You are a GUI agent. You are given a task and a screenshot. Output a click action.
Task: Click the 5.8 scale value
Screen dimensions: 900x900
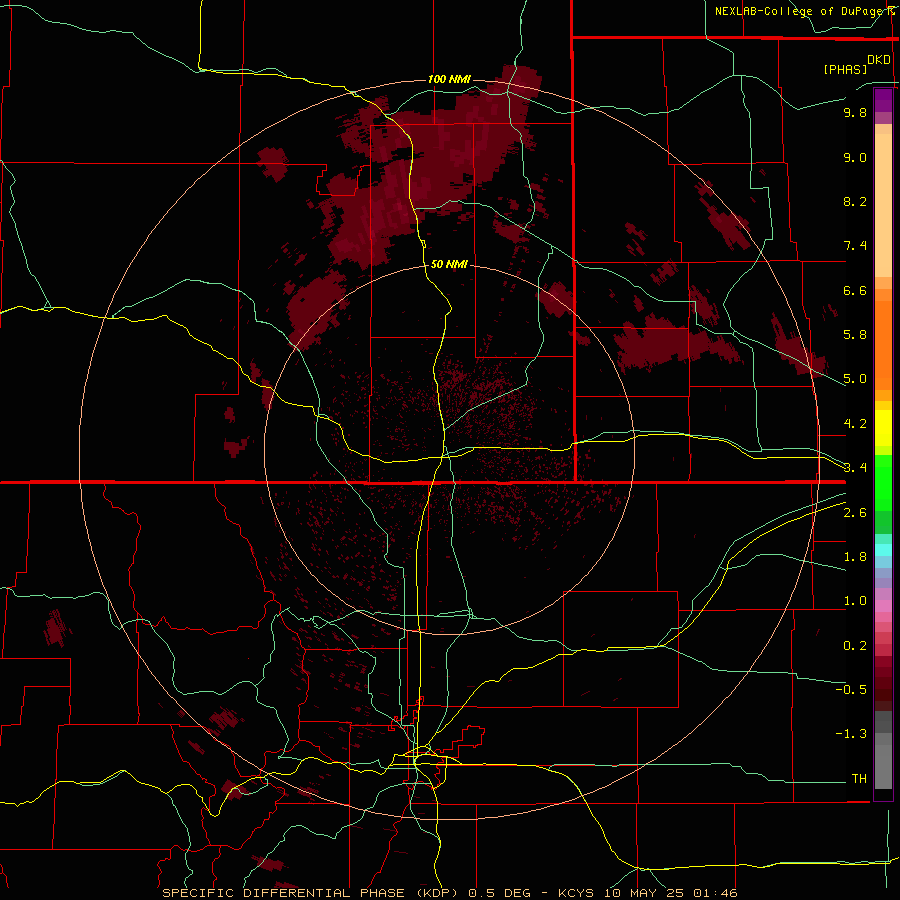pos(855,335)
